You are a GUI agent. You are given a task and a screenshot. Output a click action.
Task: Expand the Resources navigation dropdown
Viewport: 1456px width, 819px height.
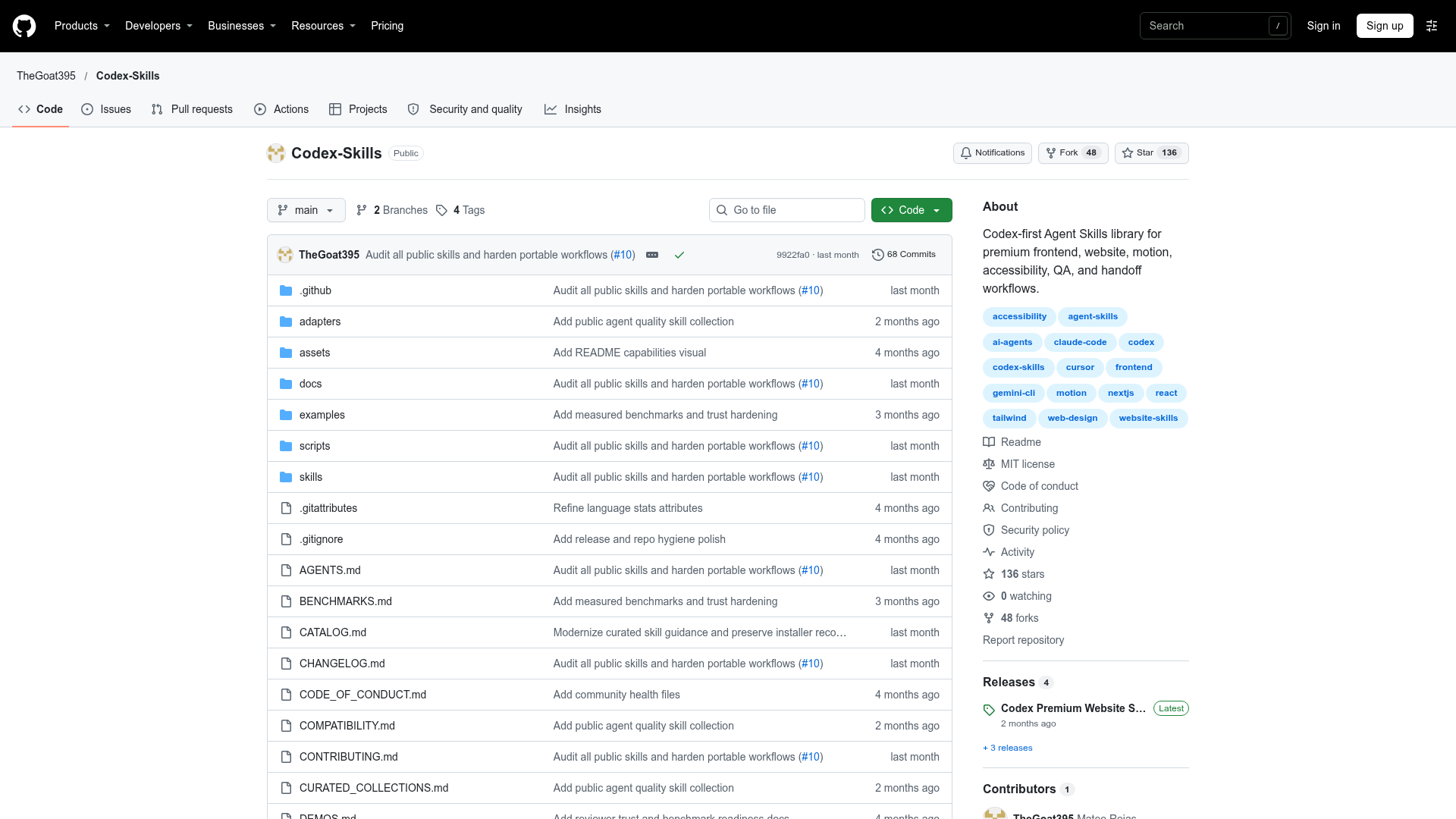pos(323,26)
